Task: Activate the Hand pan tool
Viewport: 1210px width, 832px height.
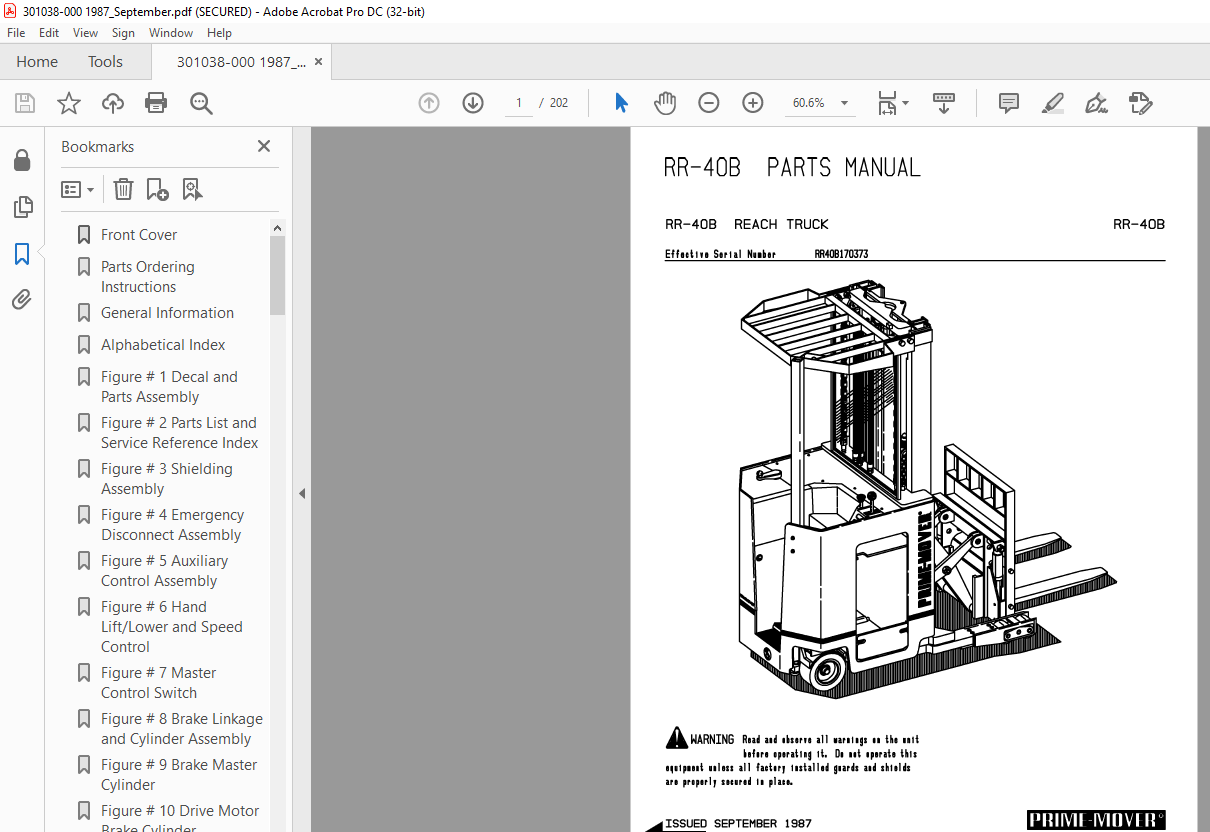Action: (x=665, y=103)
